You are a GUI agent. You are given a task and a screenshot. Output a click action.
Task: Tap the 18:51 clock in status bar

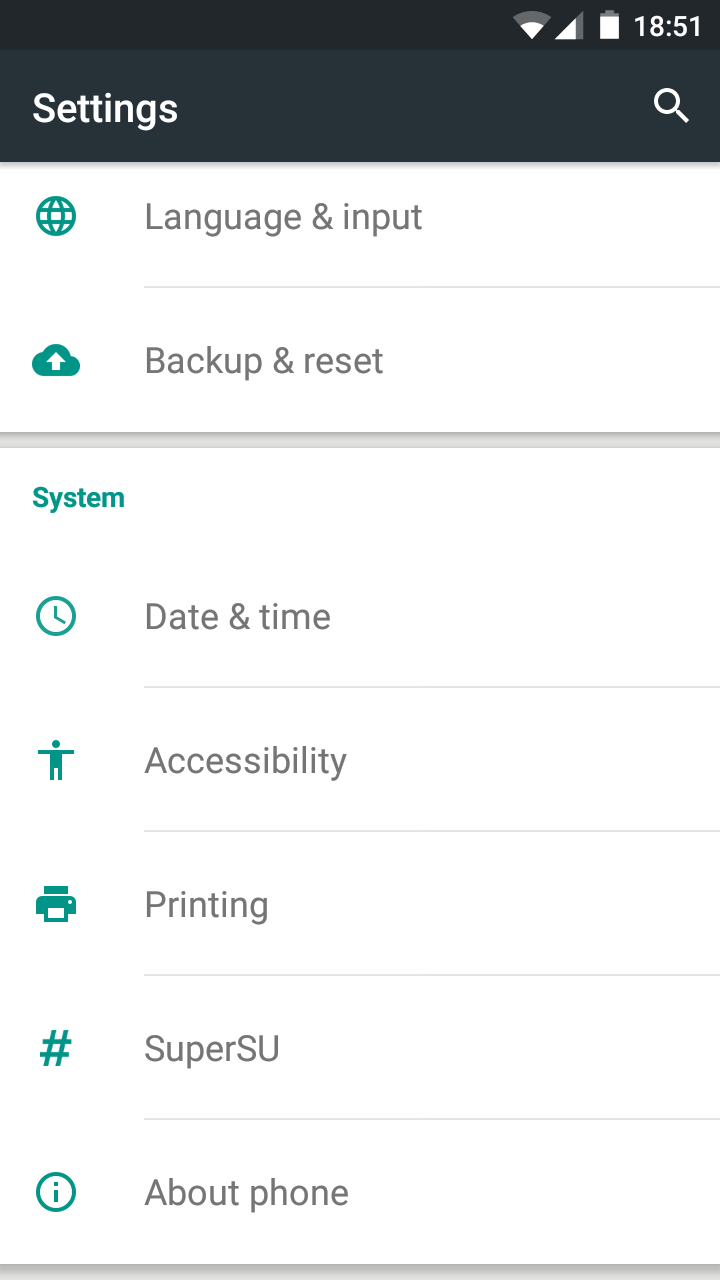pyautogui.click(x=667, y=26)
